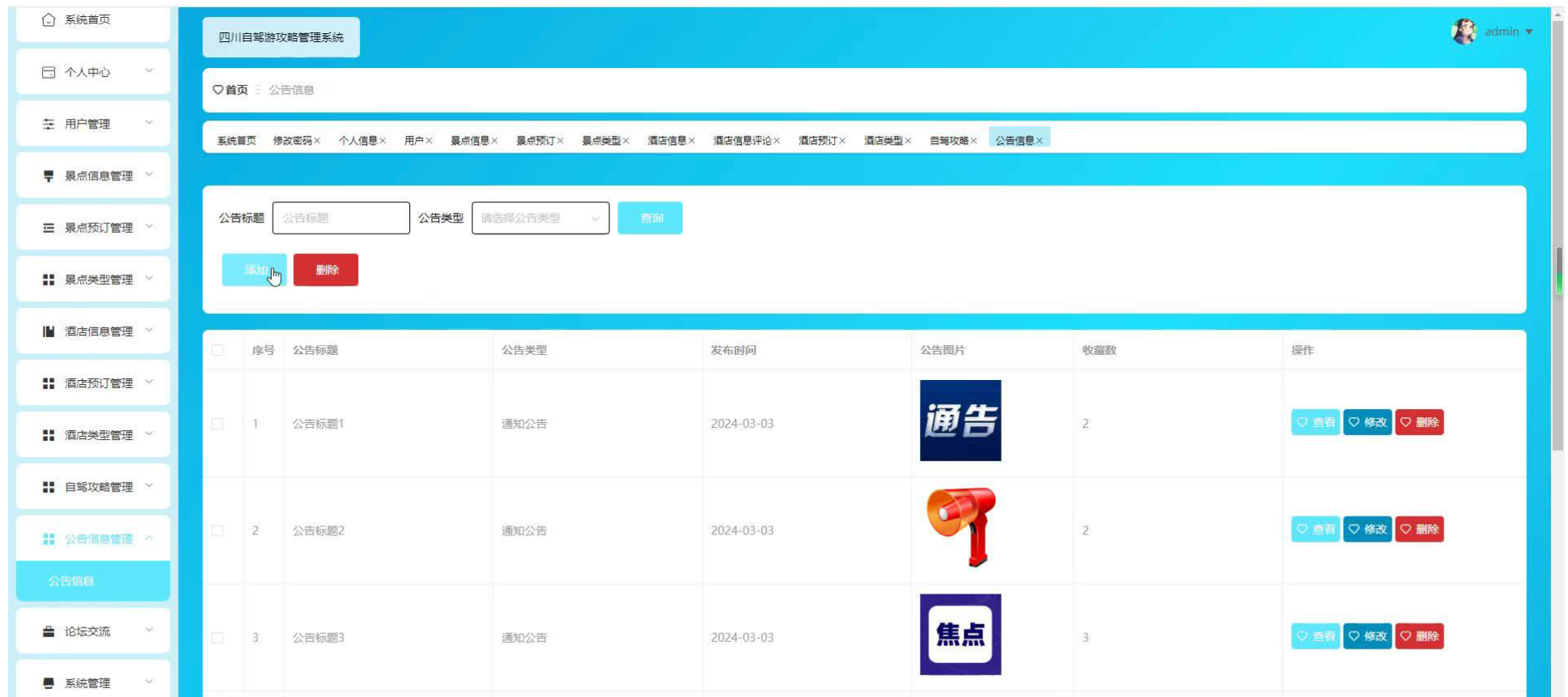
Task: Check the box for 公告标题3 row
Action: pyautogui.click(x=218, y=637)
